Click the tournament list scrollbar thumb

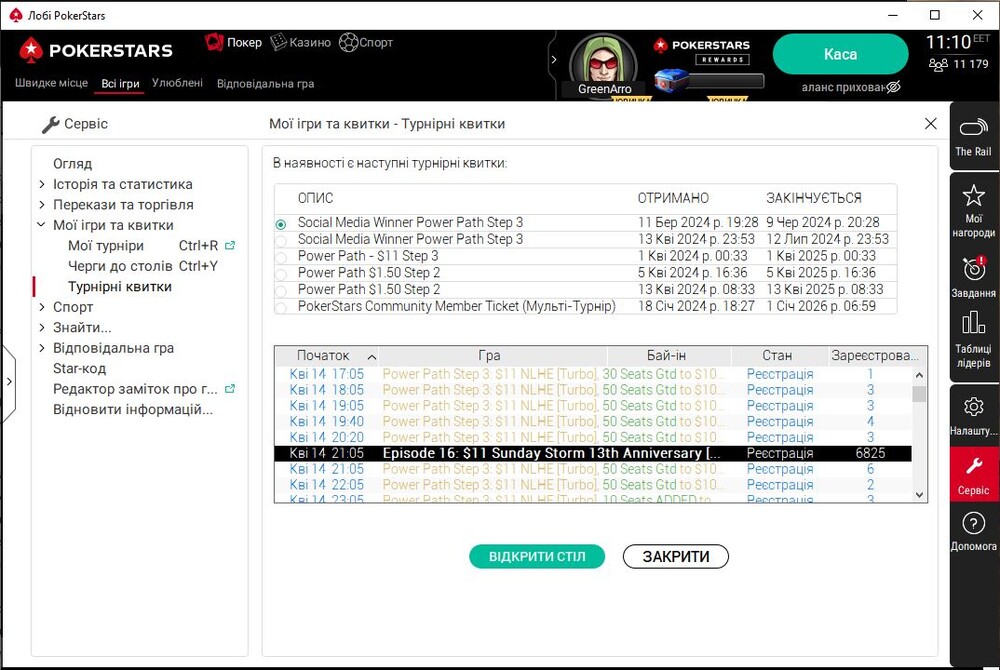click(x=919, y=394)
